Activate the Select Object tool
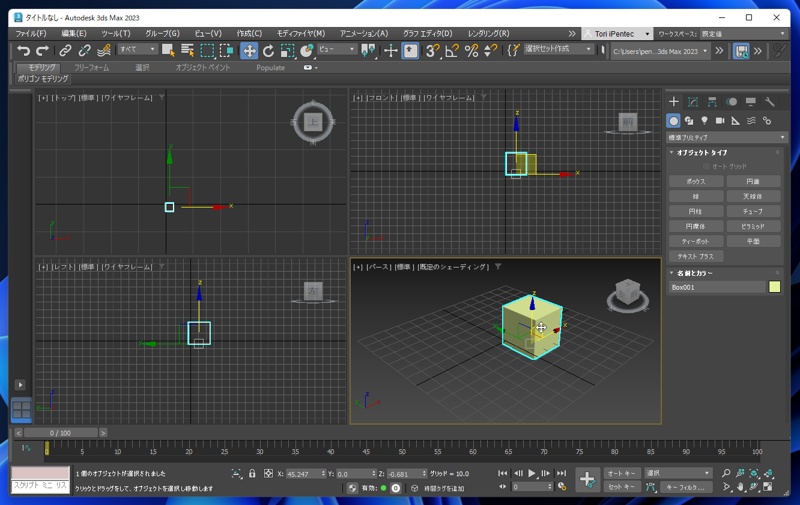Image resolution: width=800 pixels, height=505 pixels. [x=168, y=50]
